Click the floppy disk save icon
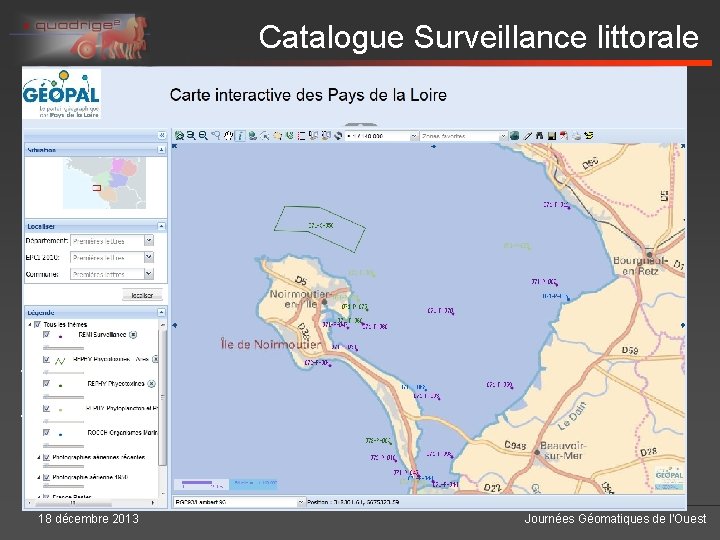 click(x=552, y=136)
